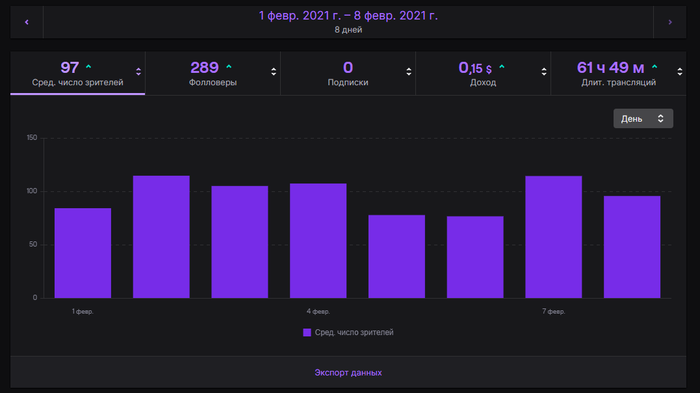This screenshot has height=393, width=700.
Task: Click the Сред. число зрителей legend label
Action: pos(354,332)
